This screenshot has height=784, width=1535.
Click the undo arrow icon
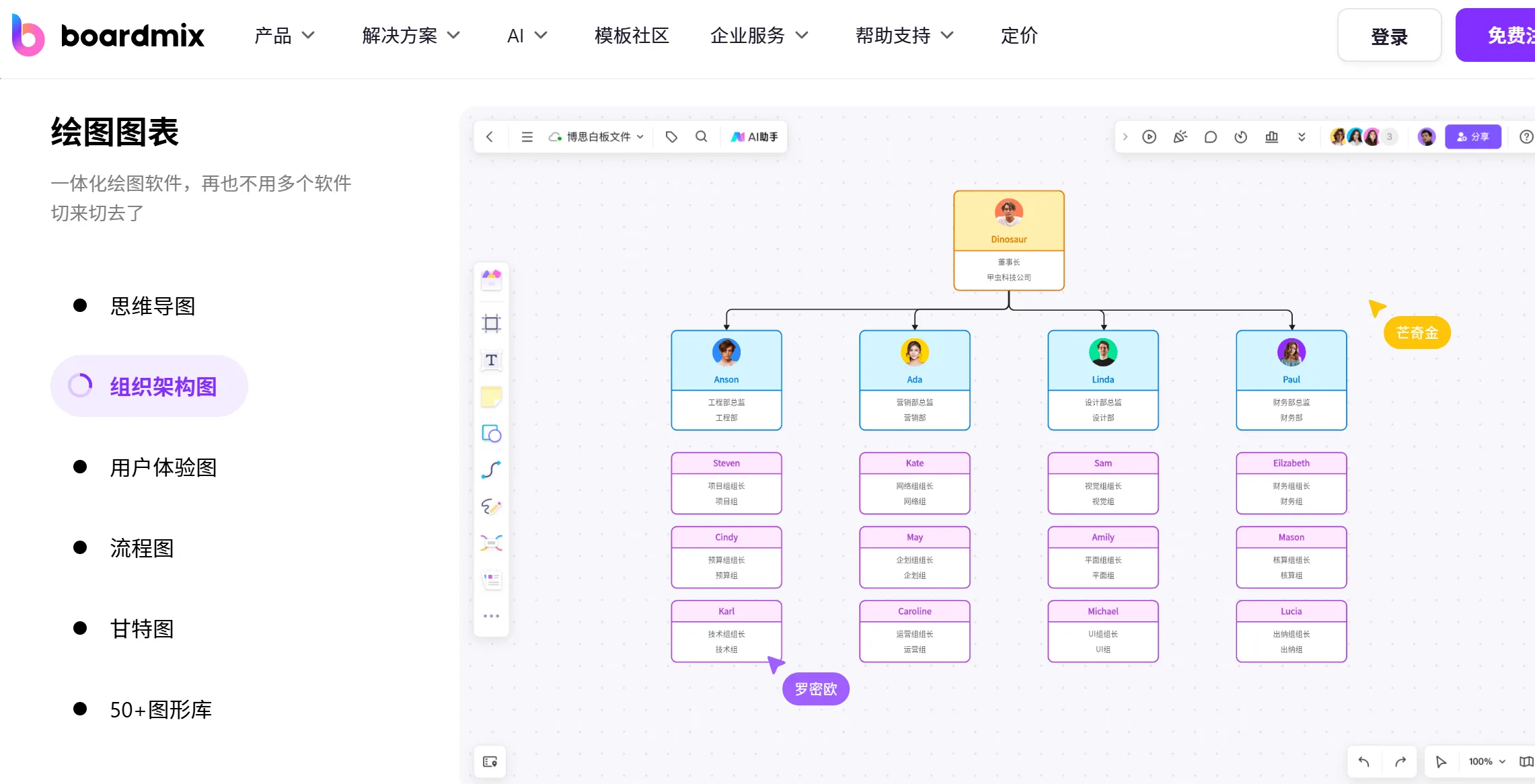click(1363, 761)
